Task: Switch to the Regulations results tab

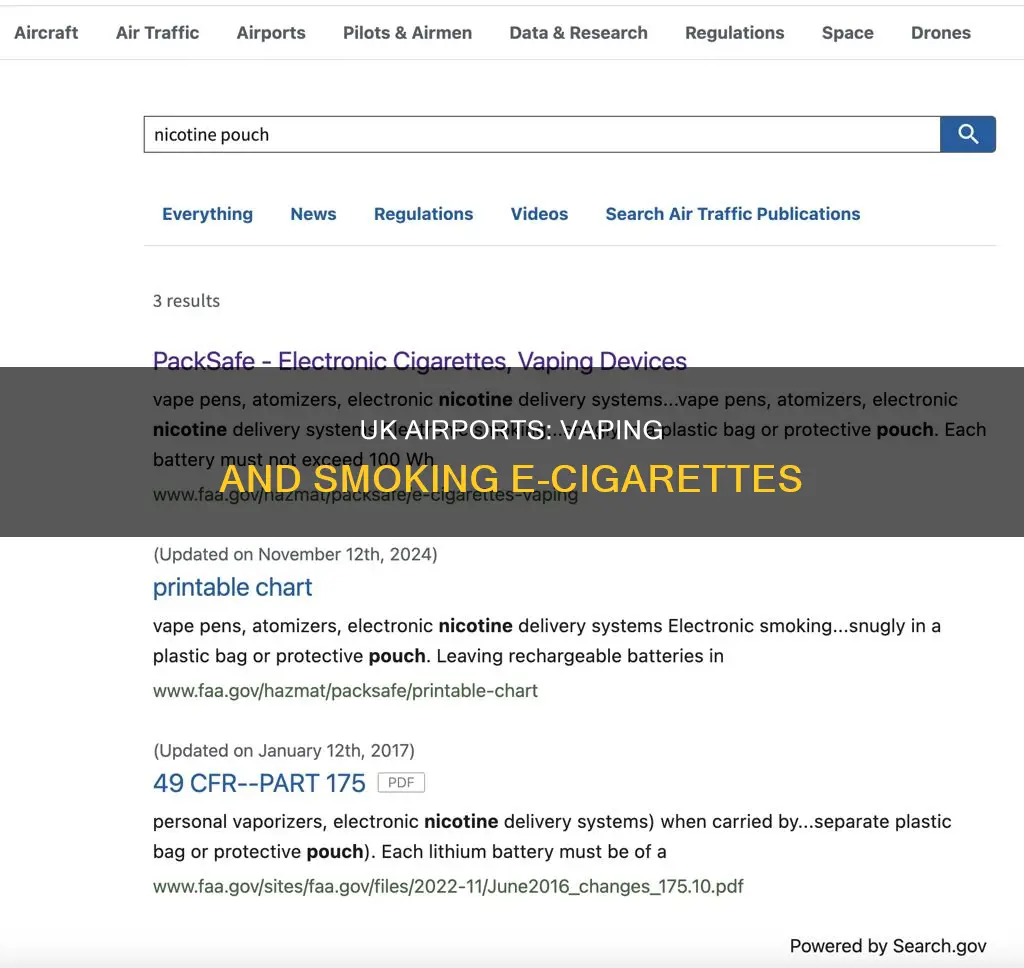Action: pyautogui.click(x=424, y=214)
